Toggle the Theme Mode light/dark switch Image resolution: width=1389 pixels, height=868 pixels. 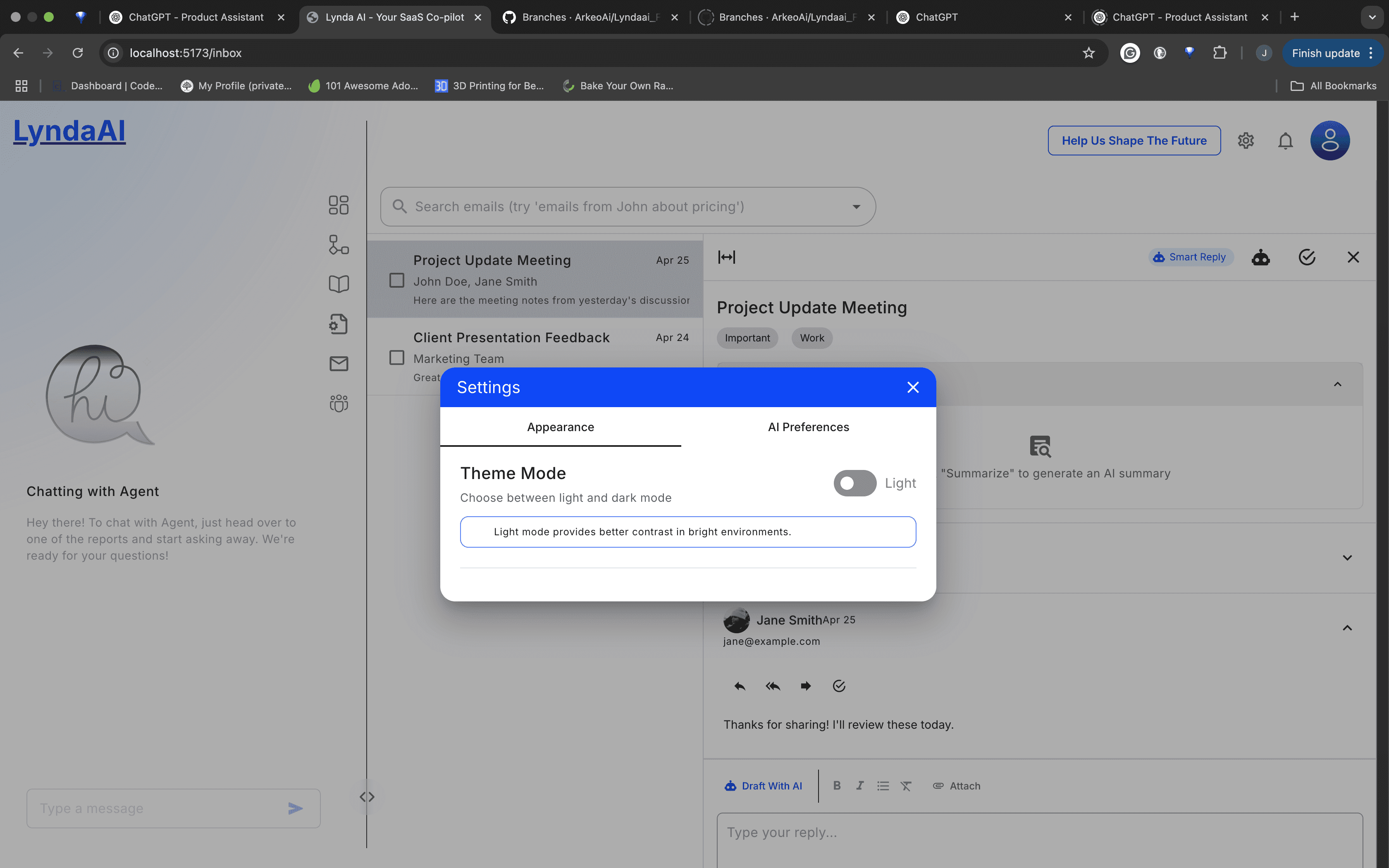[x=854, y=483]
